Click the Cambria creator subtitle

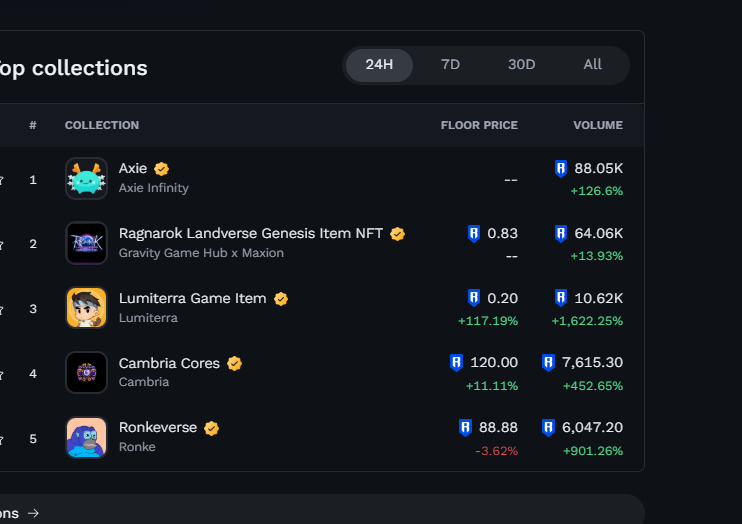tap(143, 382)
